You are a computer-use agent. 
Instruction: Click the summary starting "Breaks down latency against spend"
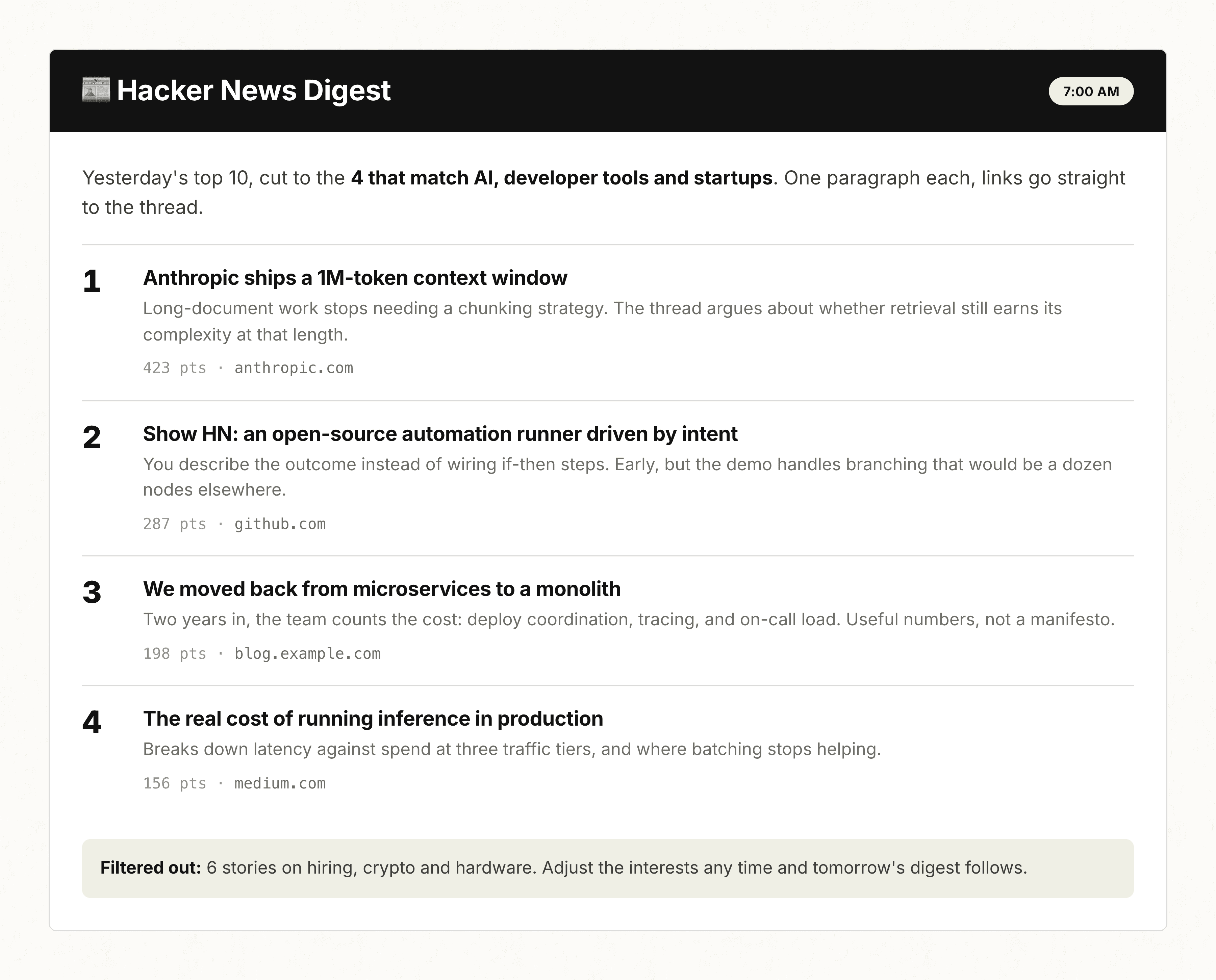512,750
